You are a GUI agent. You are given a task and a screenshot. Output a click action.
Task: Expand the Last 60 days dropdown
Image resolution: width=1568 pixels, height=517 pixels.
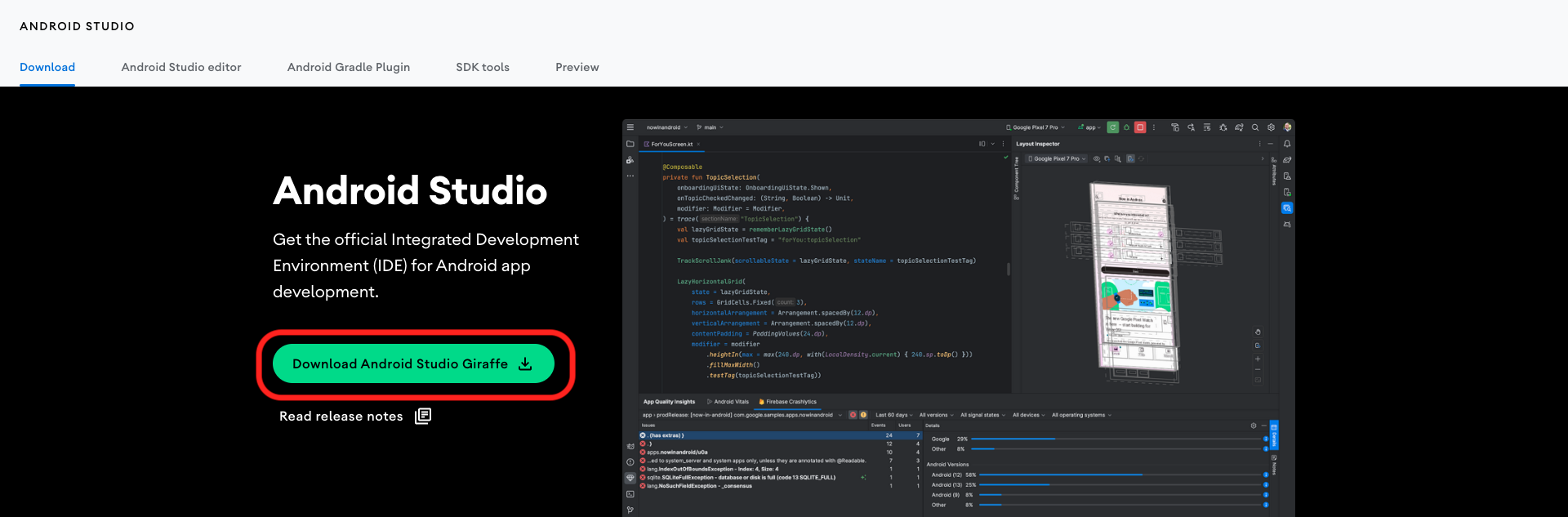tap(893, 415)
